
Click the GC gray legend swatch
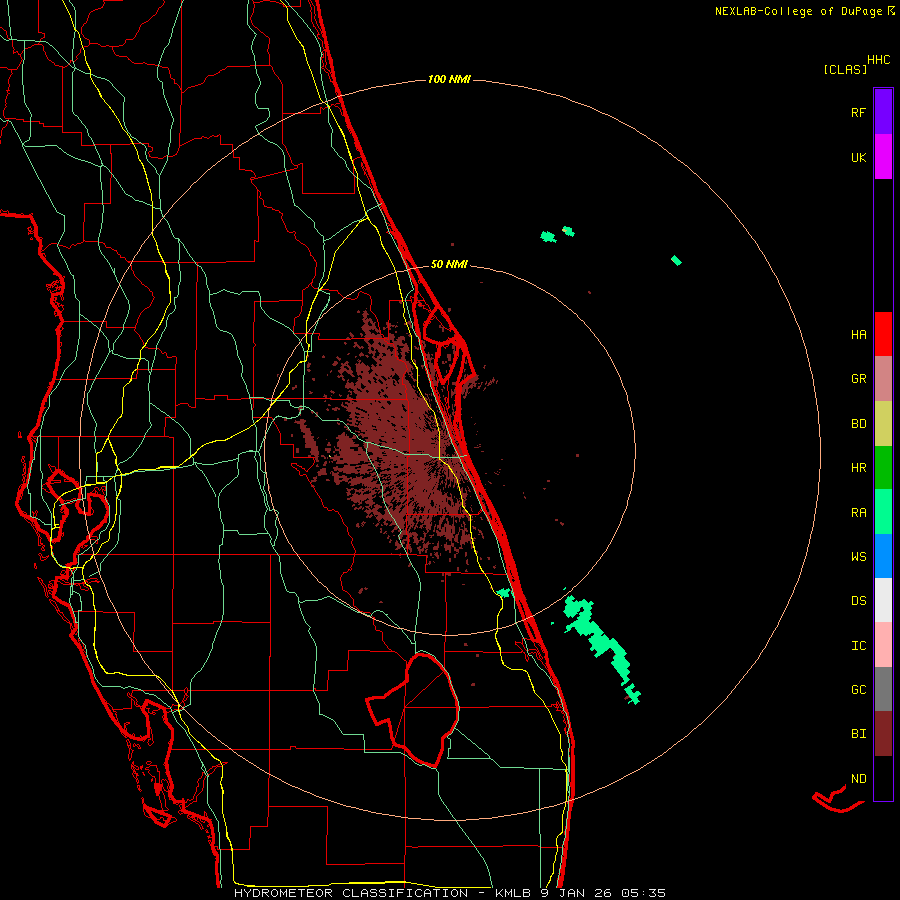(x=883, y=689)
